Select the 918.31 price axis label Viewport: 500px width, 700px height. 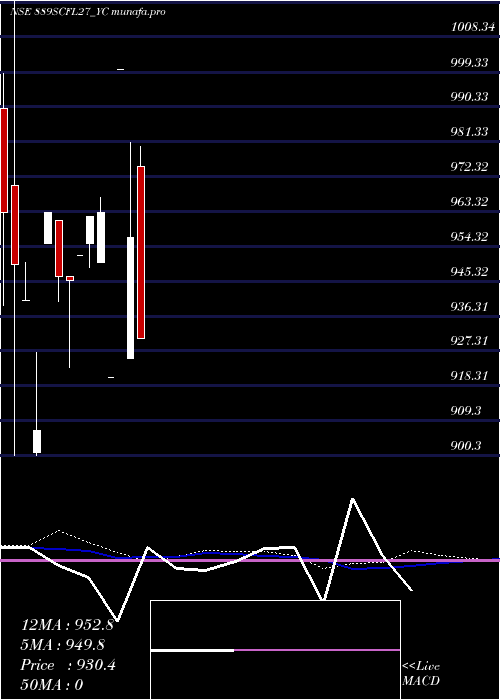tap(469, 375)
